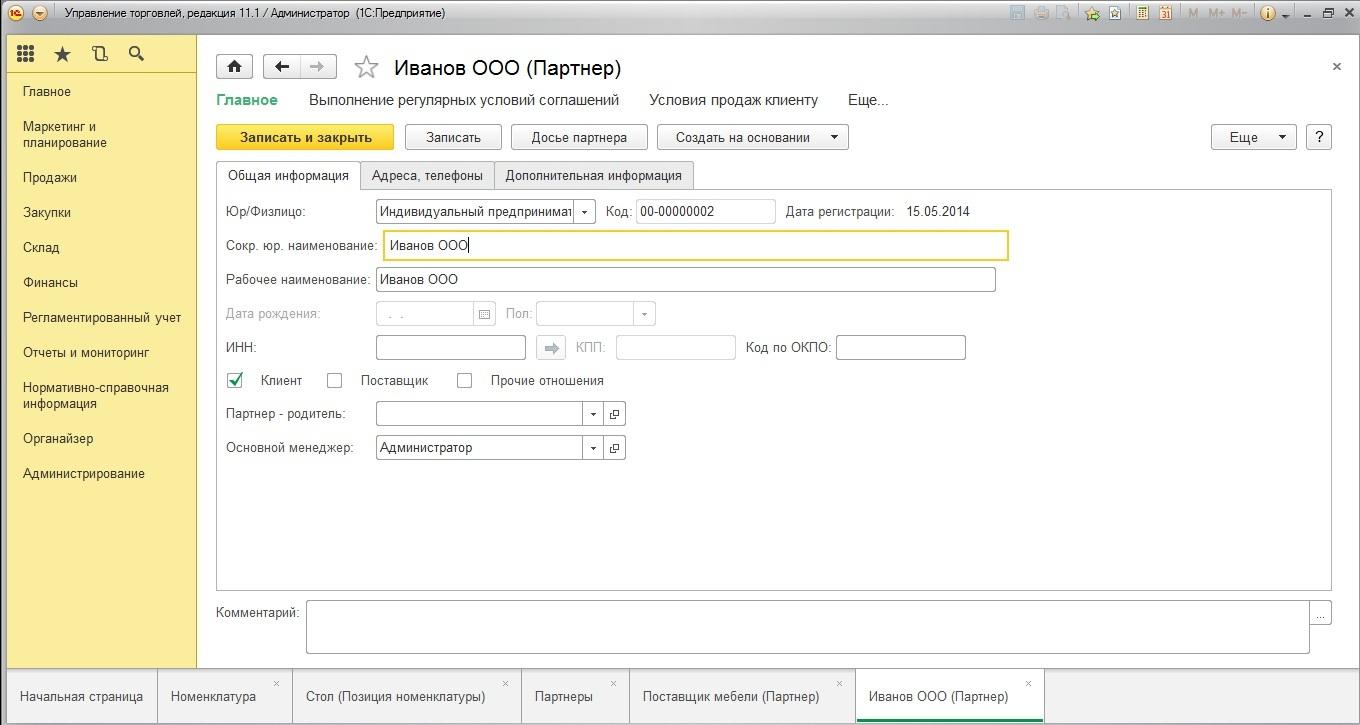The image size is (1360, 725).
Task: Open the Закупки section
Action: click(x=47, y=212)
